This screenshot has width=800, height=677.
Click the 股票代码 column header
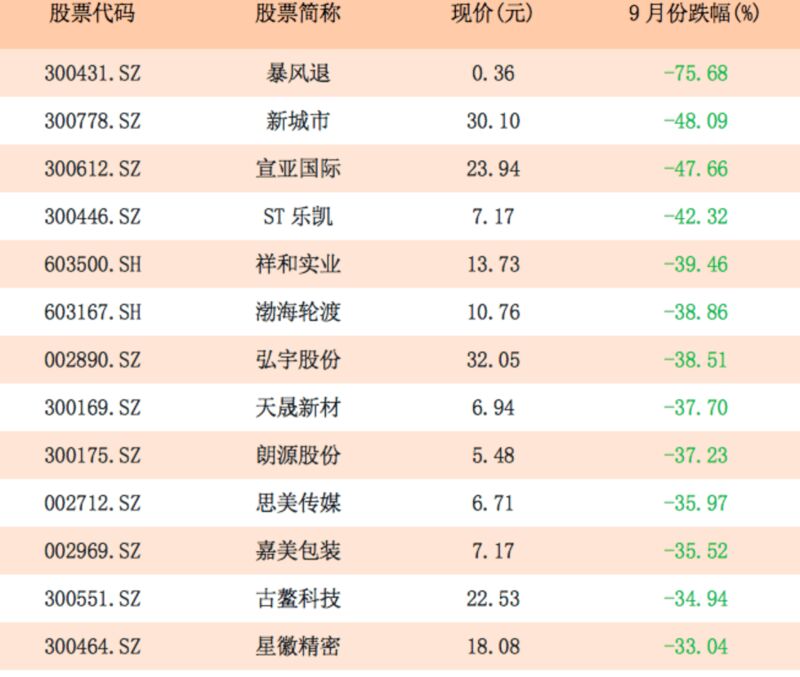coord(92,13)
